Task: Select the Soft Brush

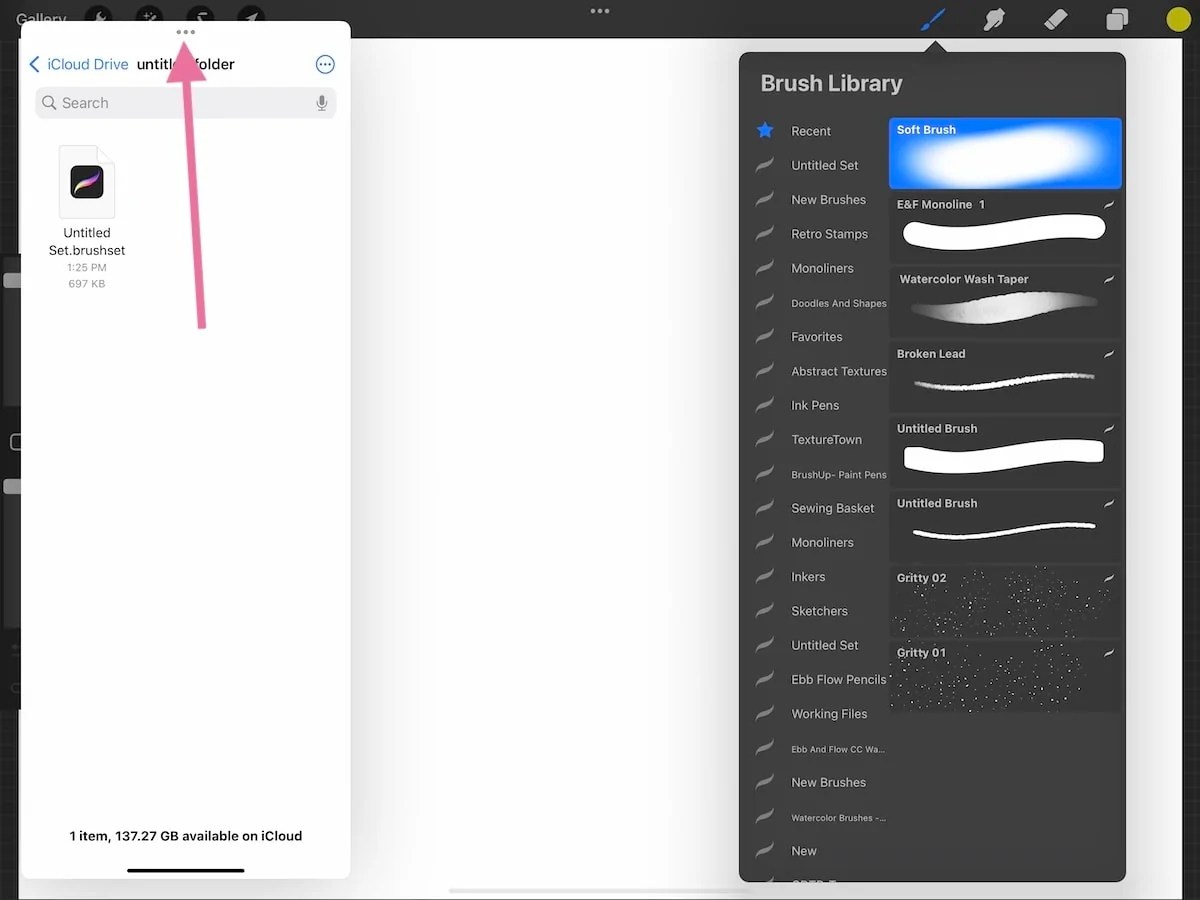Action: (1005, 153)
